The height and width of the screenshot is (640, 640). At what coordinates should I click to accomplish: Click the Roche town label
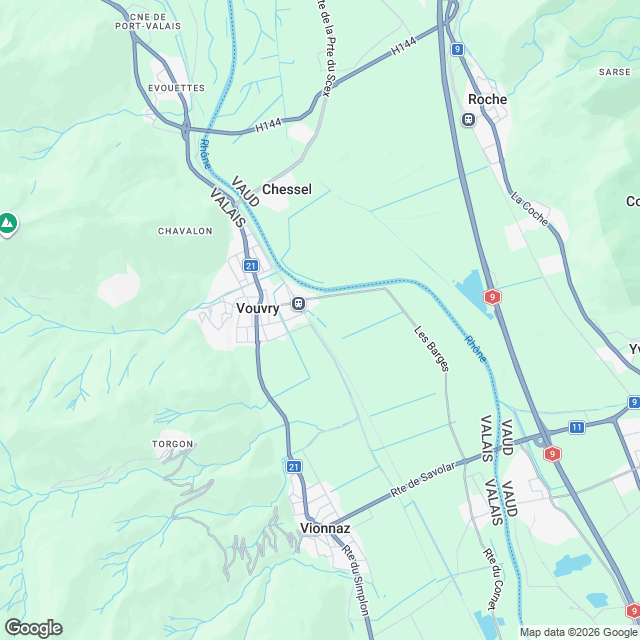click(x=487, y=99)
